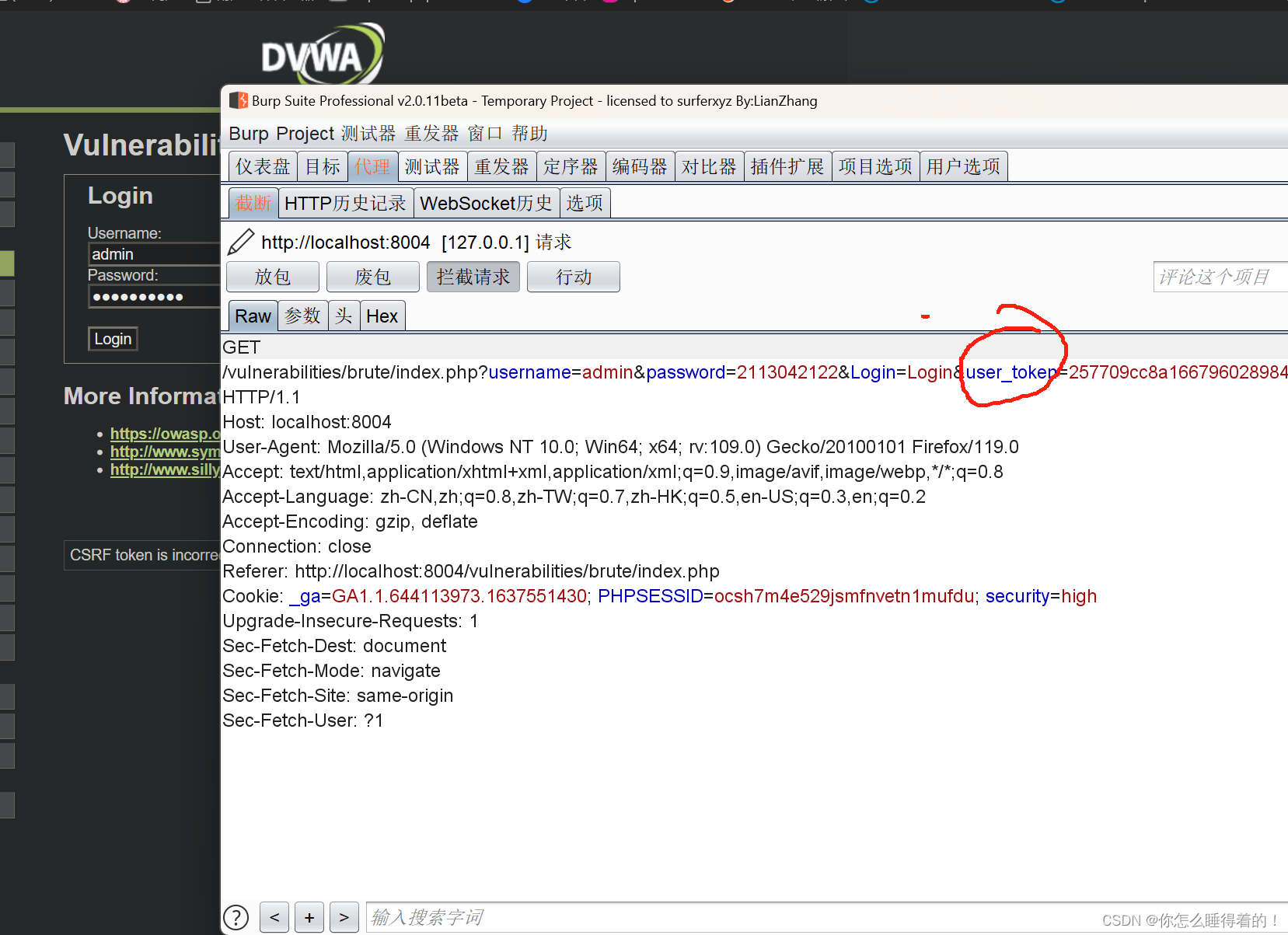Toggle the 拦截请求 intercept button
1288x935 pixels.
point(473,277)
